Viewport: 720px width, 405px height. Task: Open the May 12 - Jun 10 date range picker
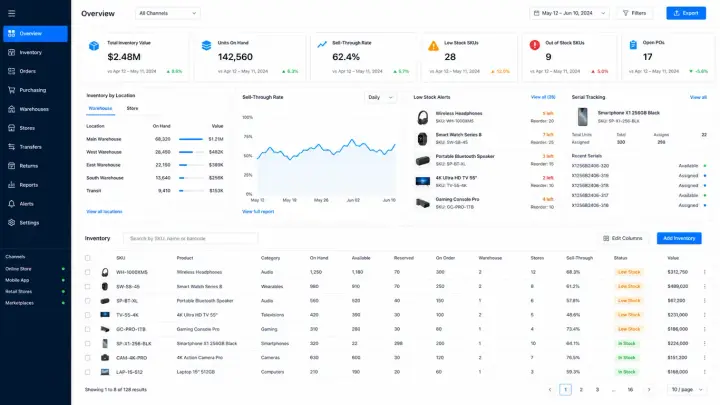click(569, 13)
